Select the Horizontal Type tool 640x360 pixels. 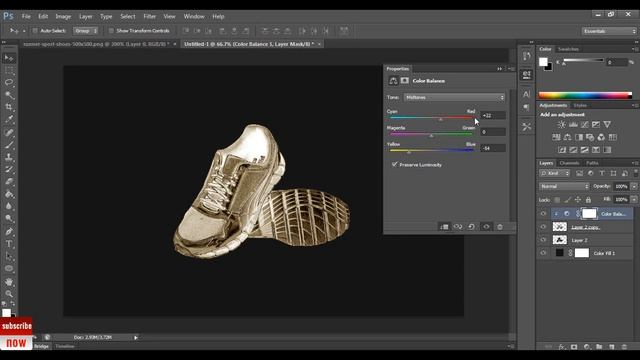coord(9,244)
